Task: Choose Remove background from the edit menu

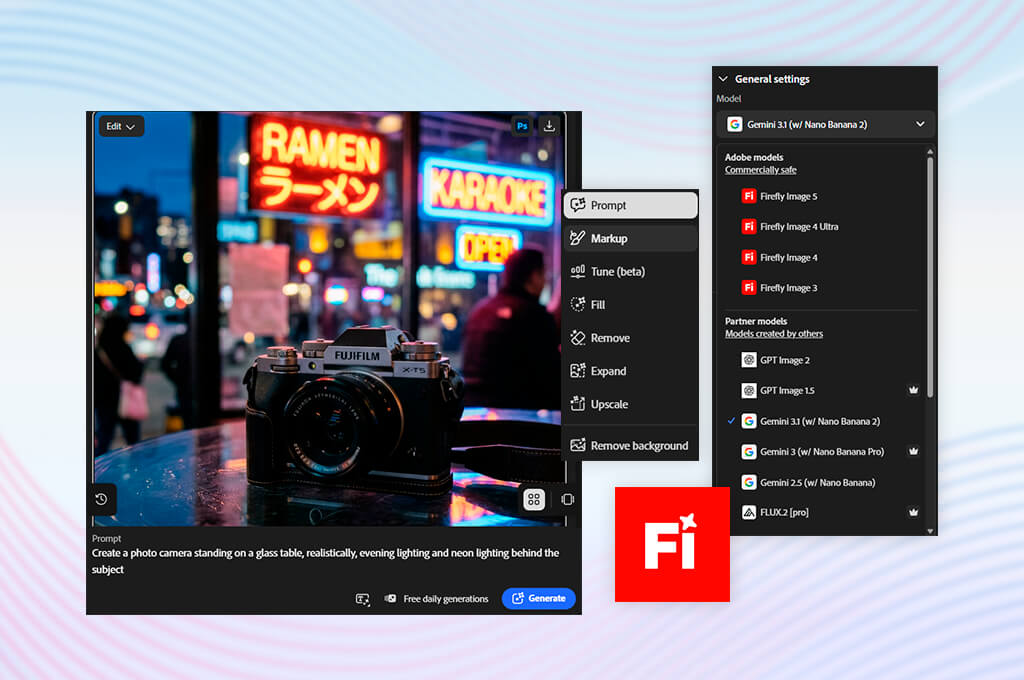Action: pyautogui.click(x=630, y=445)
